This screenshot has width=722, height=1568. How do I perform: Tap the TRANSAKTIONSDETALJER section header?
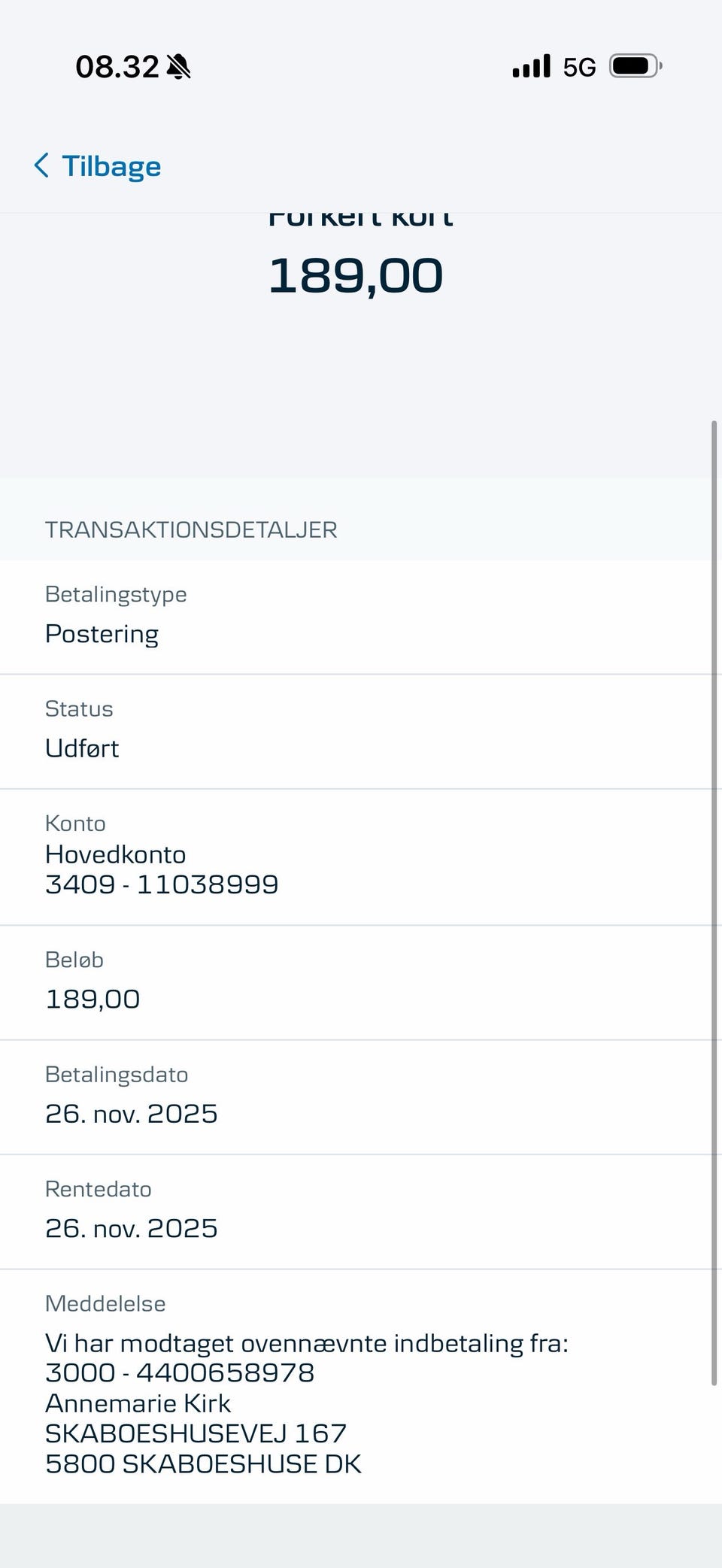191,529
